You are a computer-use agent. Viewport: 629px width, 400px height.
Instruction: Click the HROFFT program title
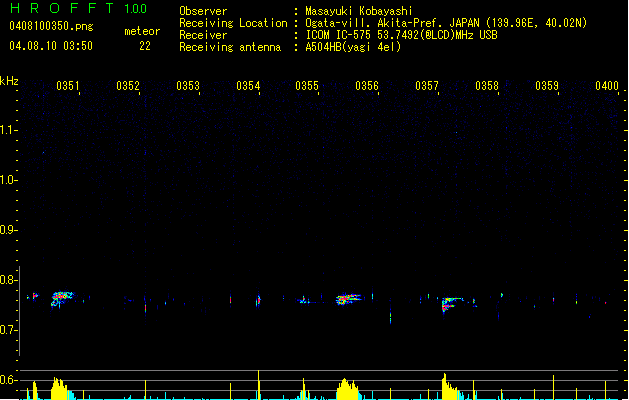coord(62,8)
